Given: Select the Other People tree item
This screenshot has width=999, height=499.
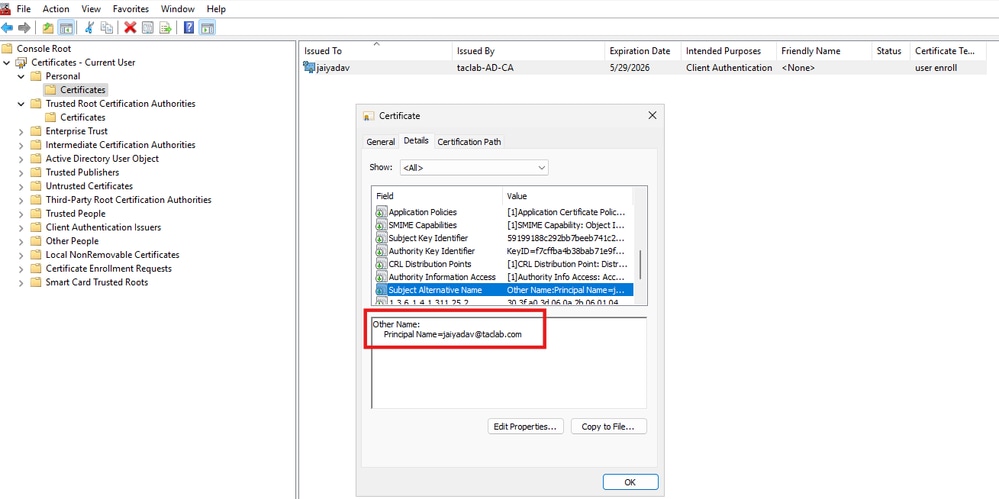Looking at the screenshot, I should (72, 241).
